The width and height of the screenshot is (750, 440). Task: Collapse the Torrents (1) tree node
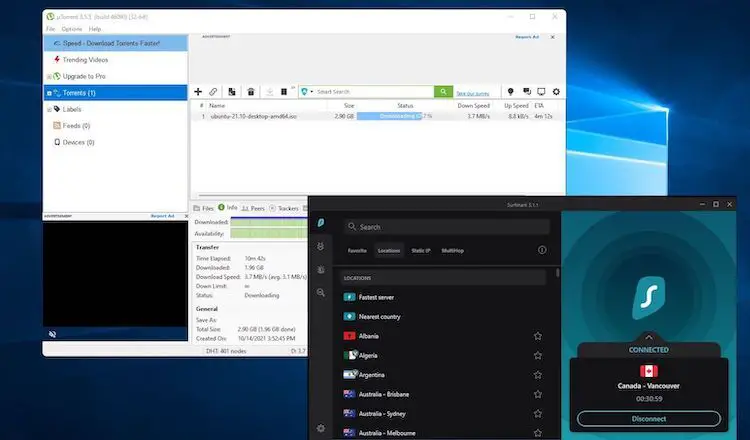click(49, 93)
